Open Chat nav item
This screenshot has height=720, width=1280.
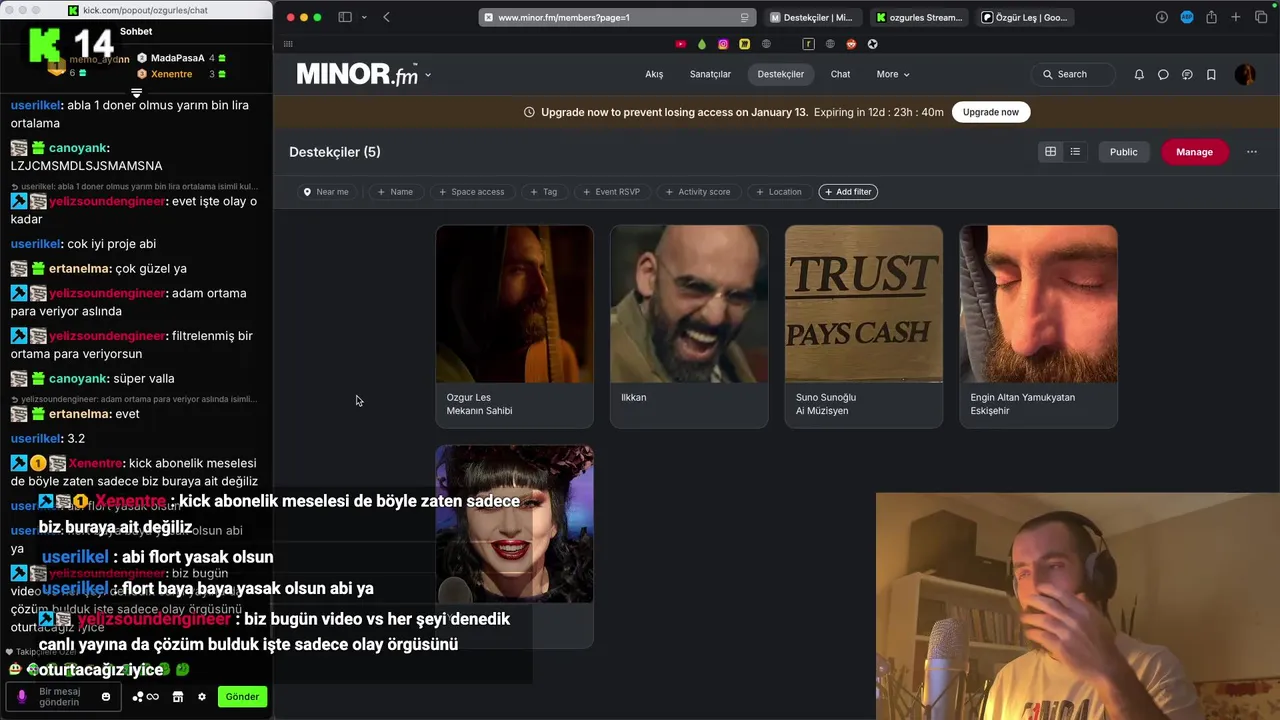[x=840, y=74]
